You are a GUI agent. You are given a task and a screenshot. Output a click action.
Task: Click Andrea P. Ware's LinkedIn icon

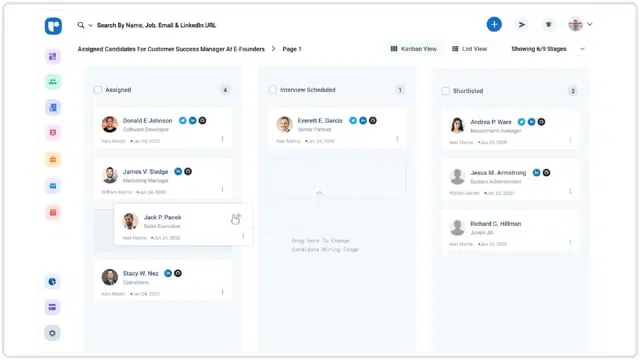click(x=531, y=122)
